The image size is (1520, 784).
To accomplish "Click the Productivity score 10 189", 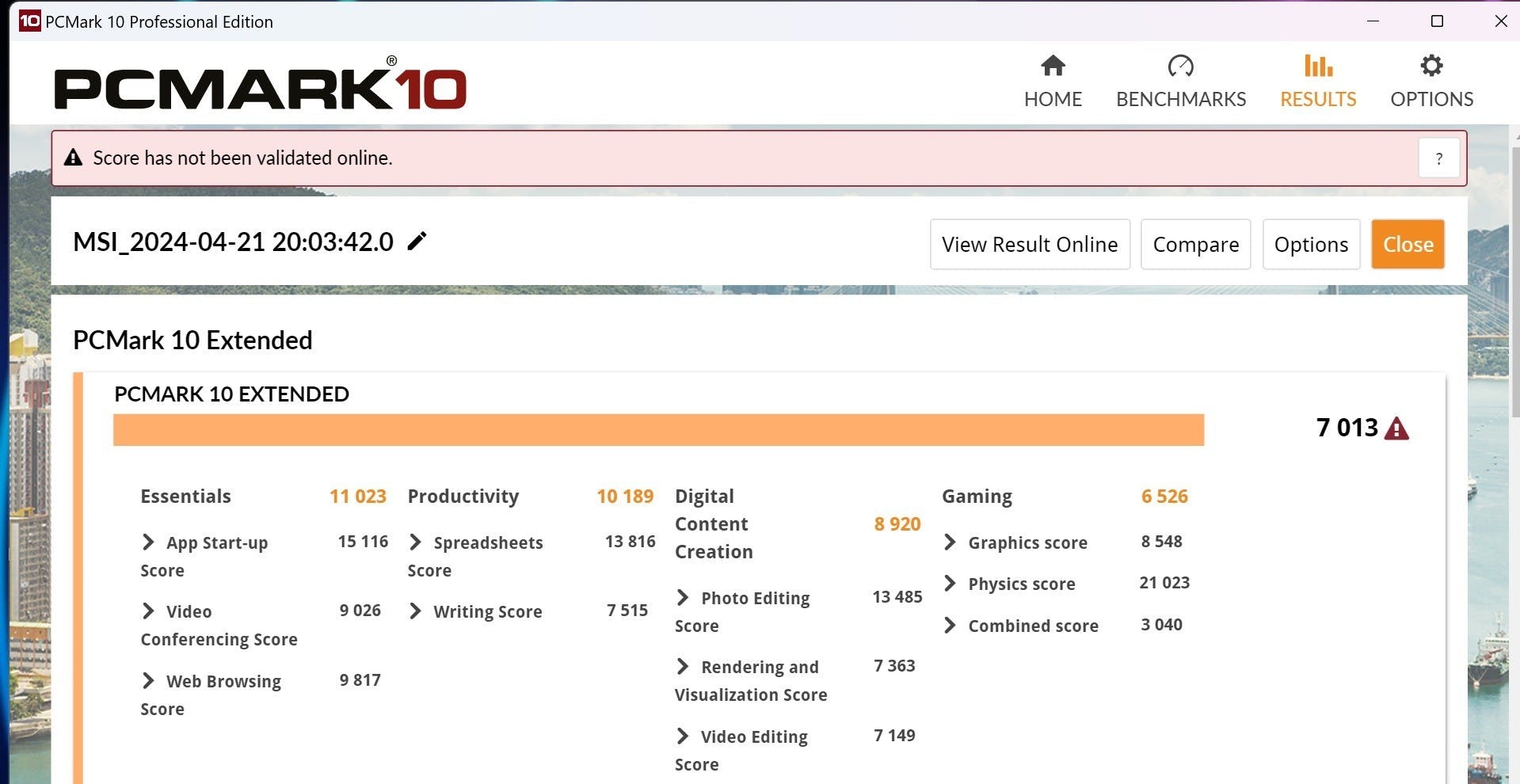I will coord(625,497).
